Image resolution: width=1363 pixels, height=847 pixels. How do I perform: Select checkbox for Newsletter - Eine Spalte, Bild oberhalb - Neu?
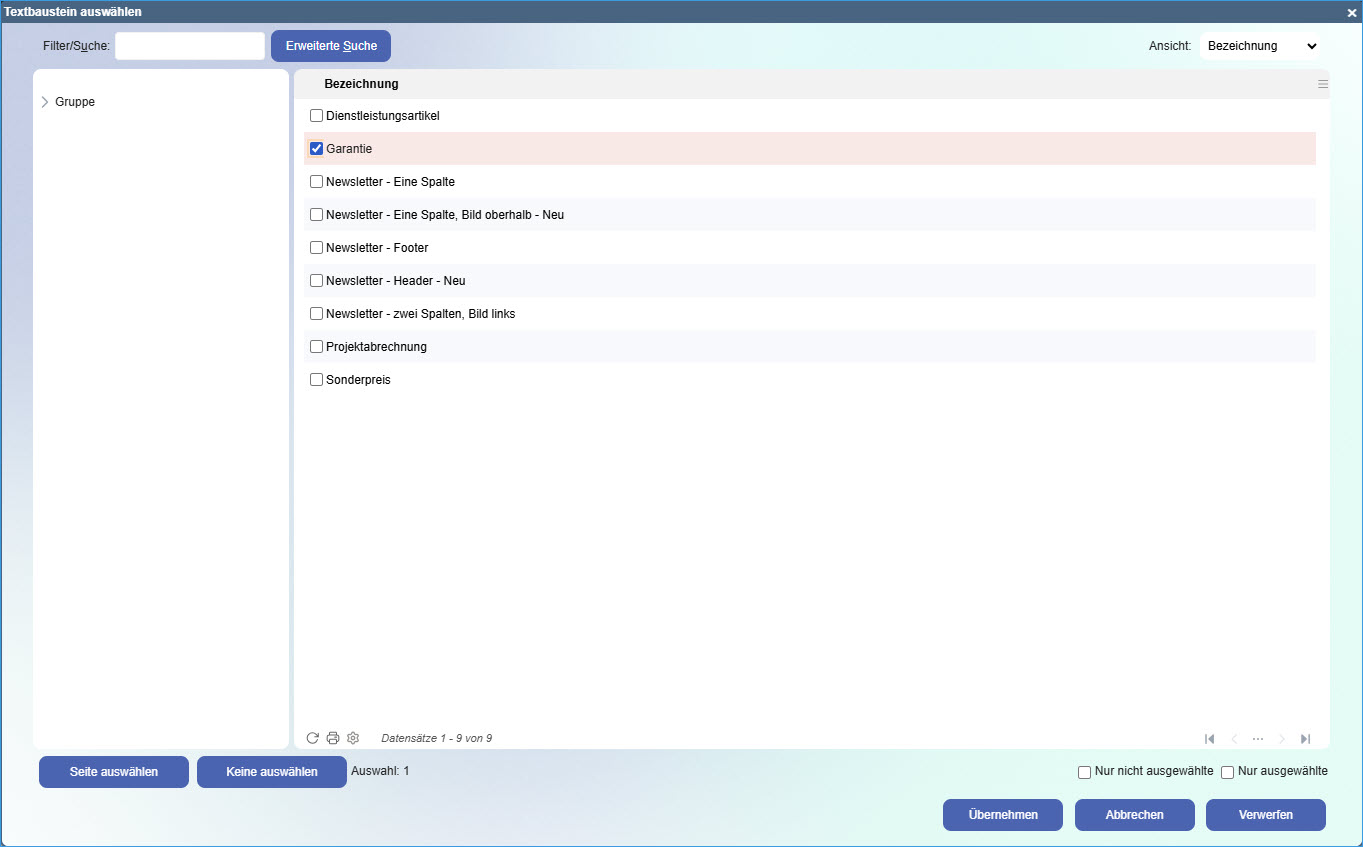(x=317, y=215)
